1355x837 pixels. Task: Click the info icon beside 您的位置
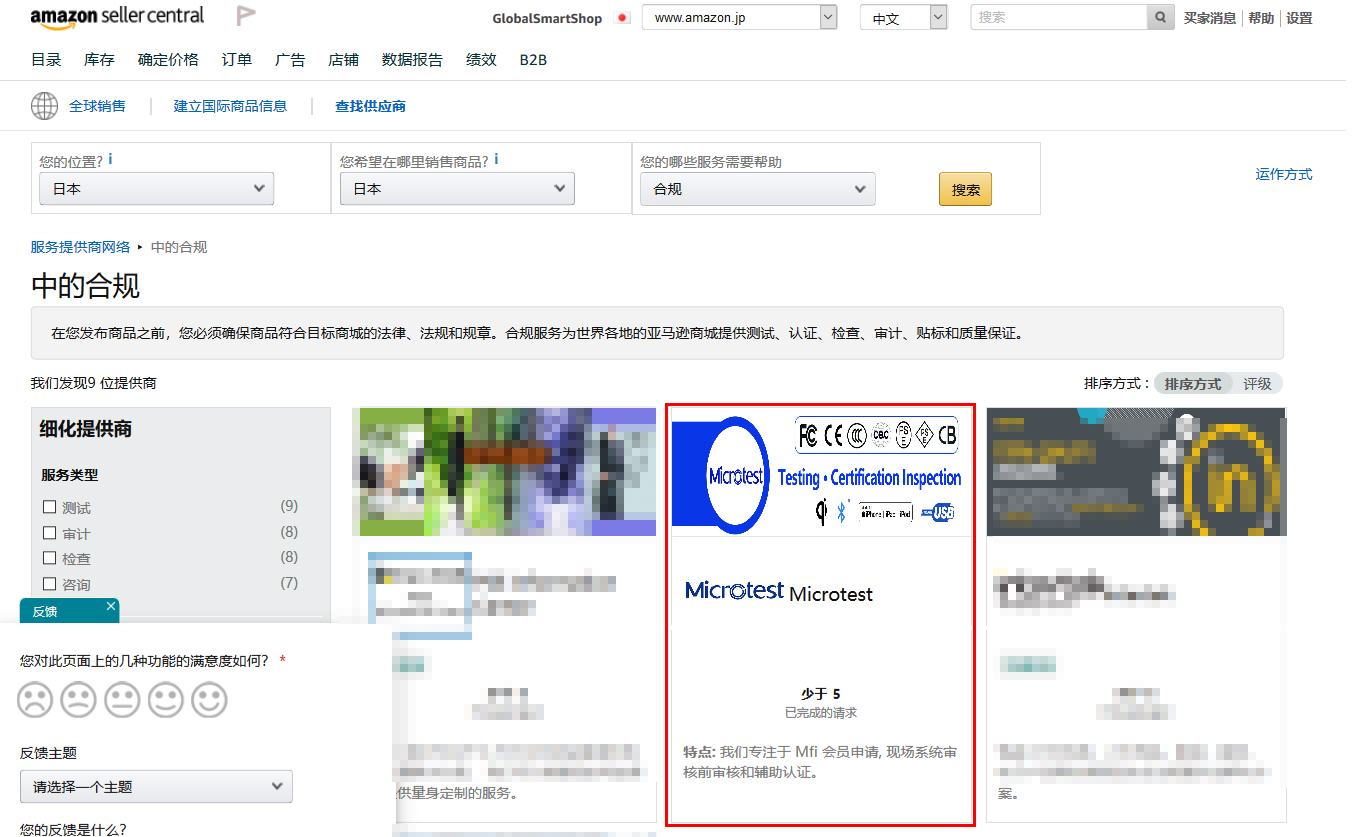pos(110,160)
